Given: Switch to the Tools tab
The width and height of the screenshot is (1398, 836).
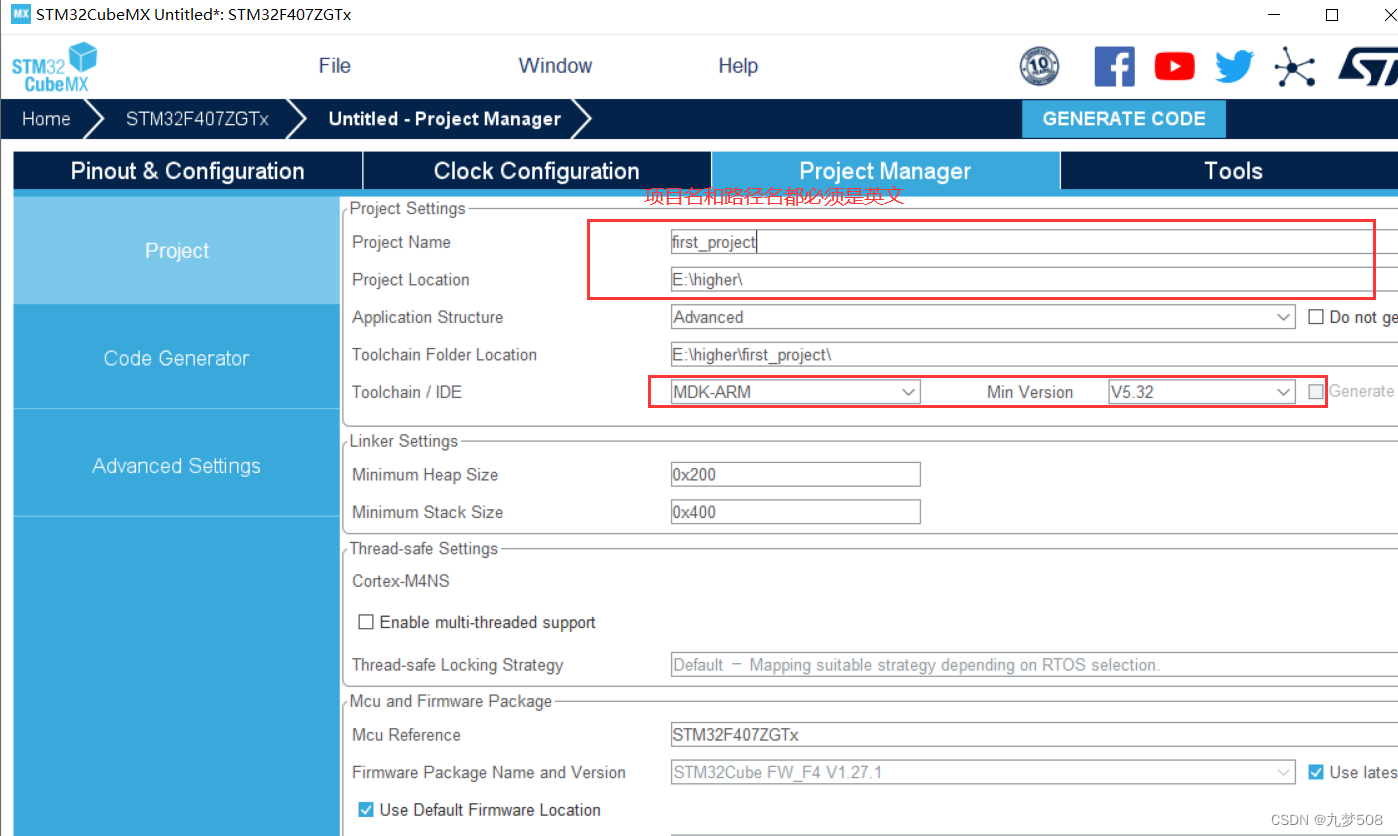Looking at the screenshot, I should (x=1230, y=171).
